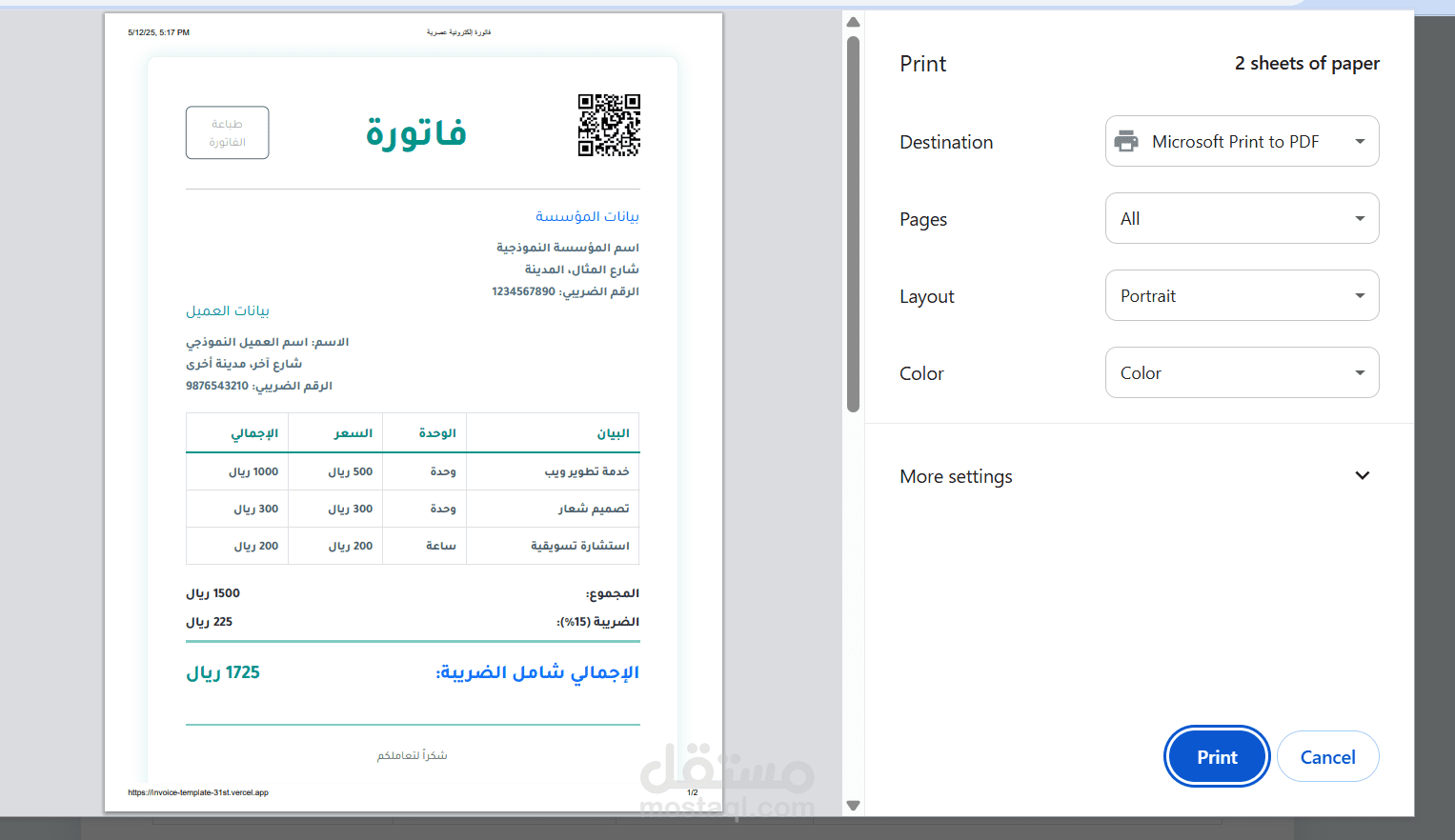1455x840 pixels.
Task: Click the 1/2 page indicator
Action: [x=691, y=791]
